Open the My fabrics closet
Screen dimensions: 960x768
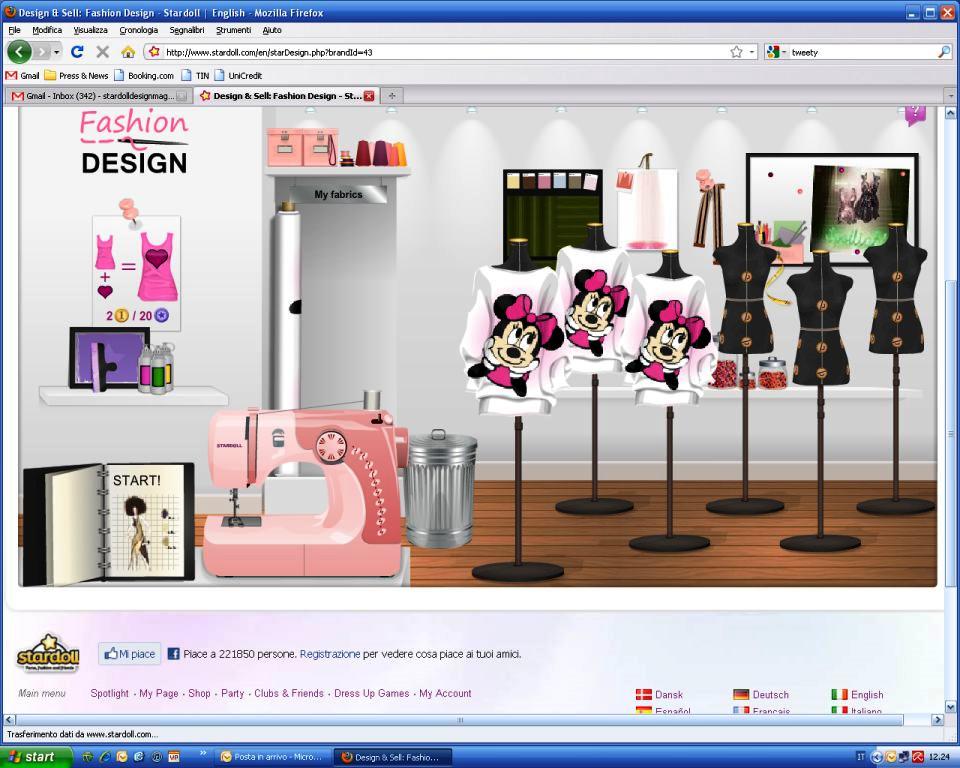338,194
